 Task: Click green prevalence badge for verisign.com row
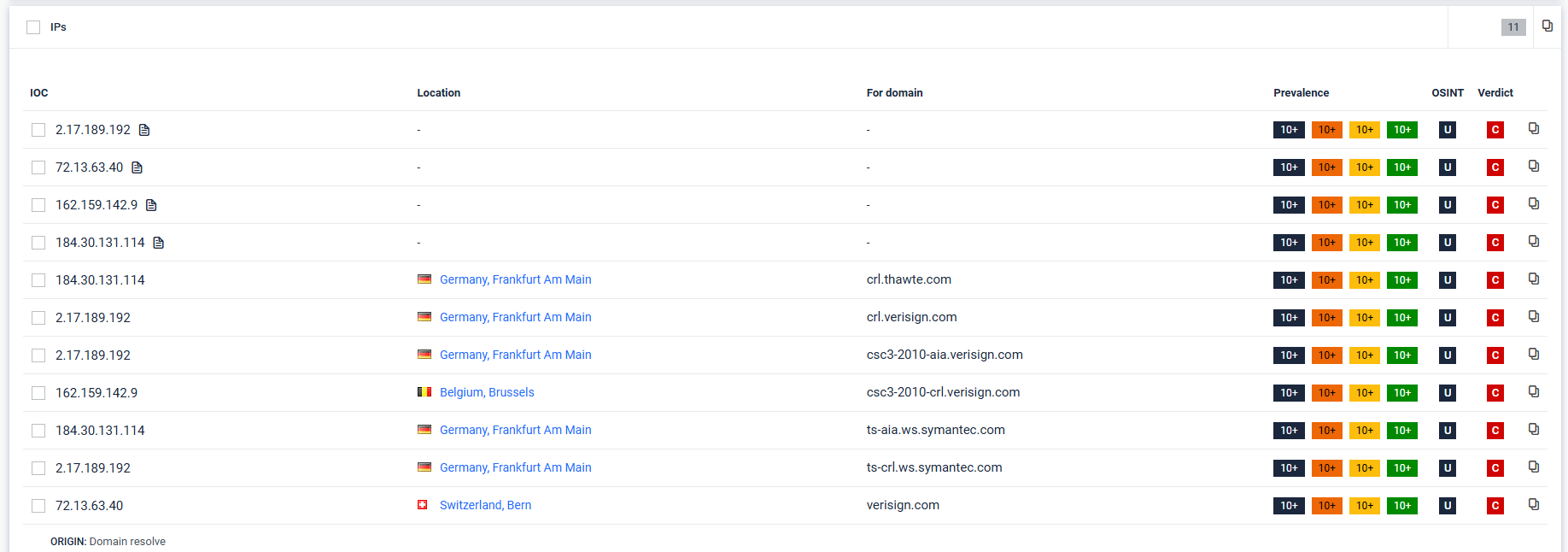coord(1401,506)
